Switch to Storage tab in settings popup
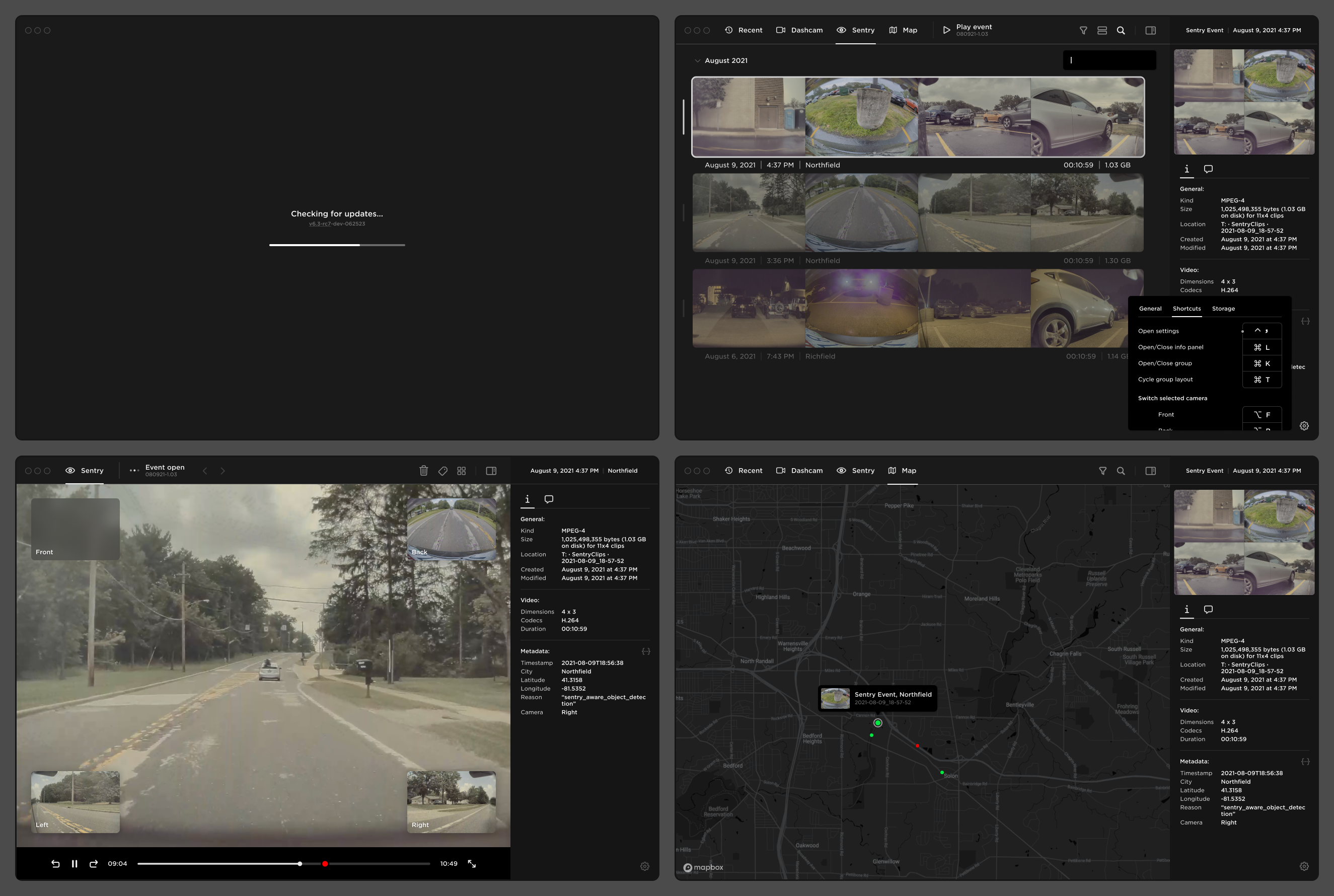 point(1223,309)
